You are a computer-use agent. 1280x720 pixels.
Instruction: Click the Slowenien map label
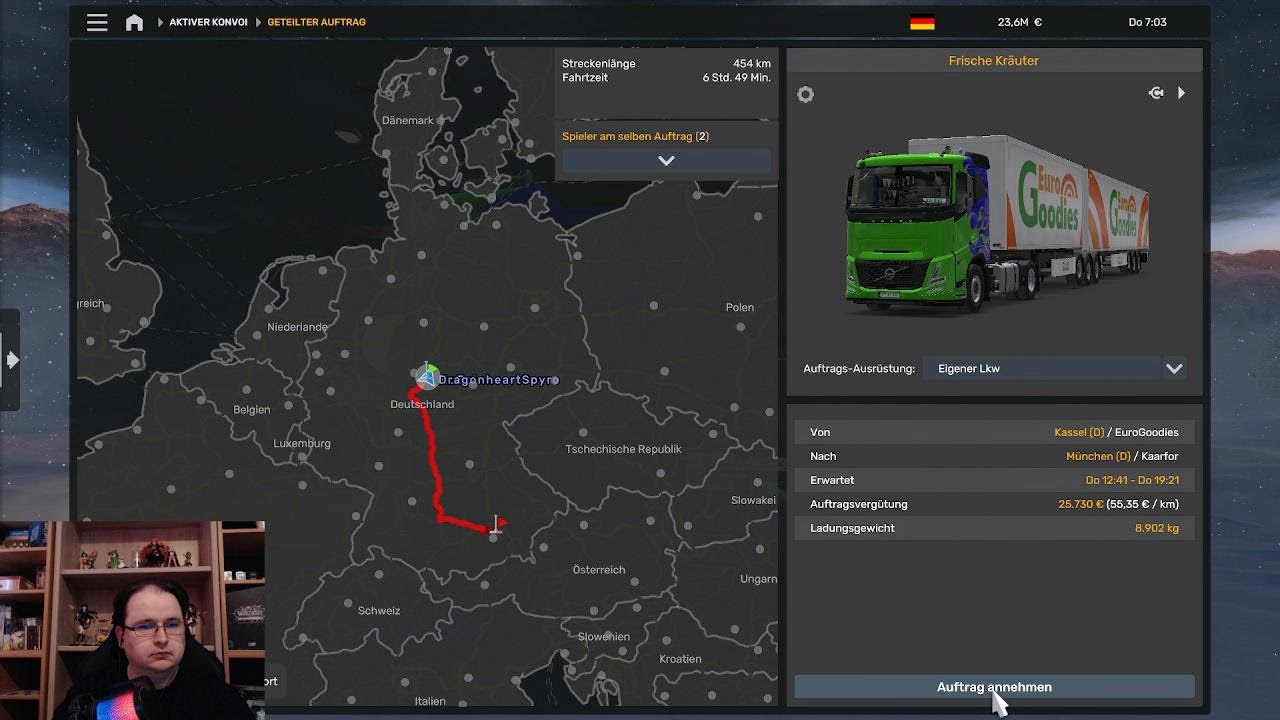click(x=604, y=637)
